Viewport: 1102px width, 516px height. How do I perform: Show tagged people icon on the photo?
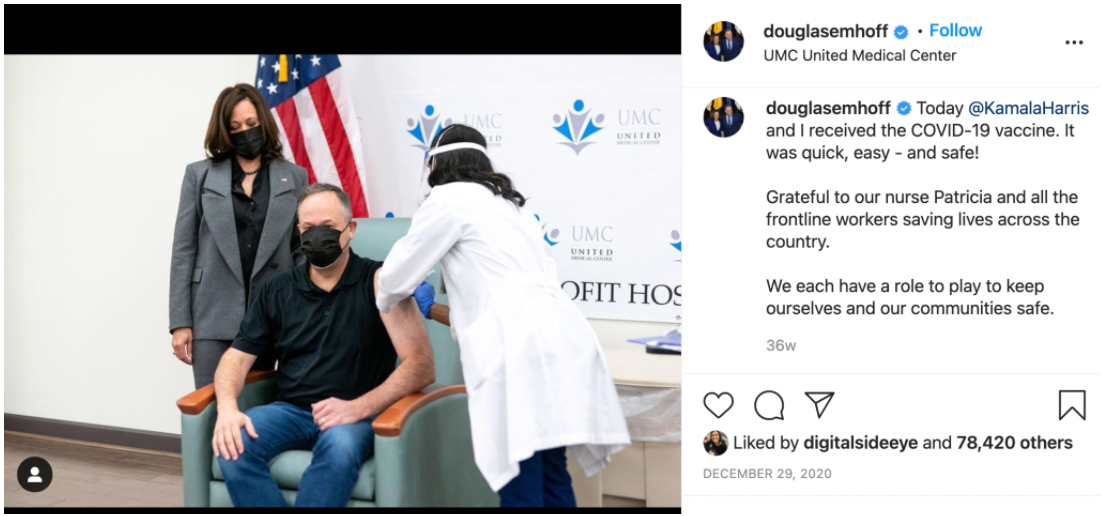(34, 475)
